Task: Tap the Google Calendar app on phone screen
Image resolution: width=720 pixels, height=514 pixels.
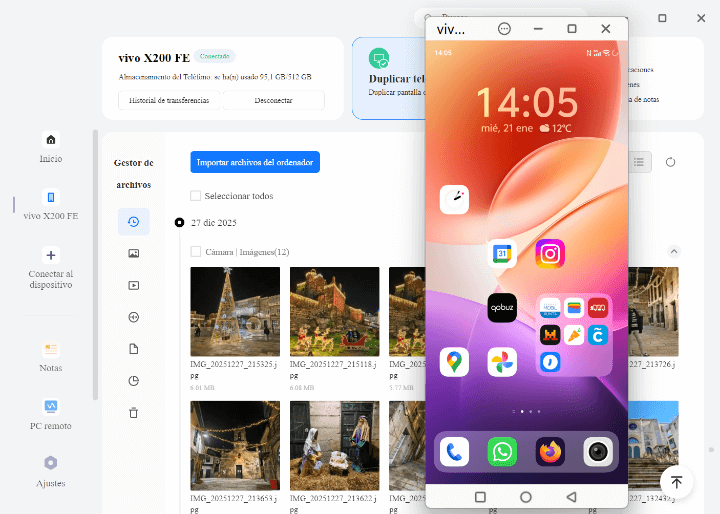Action: pos(502,254)
